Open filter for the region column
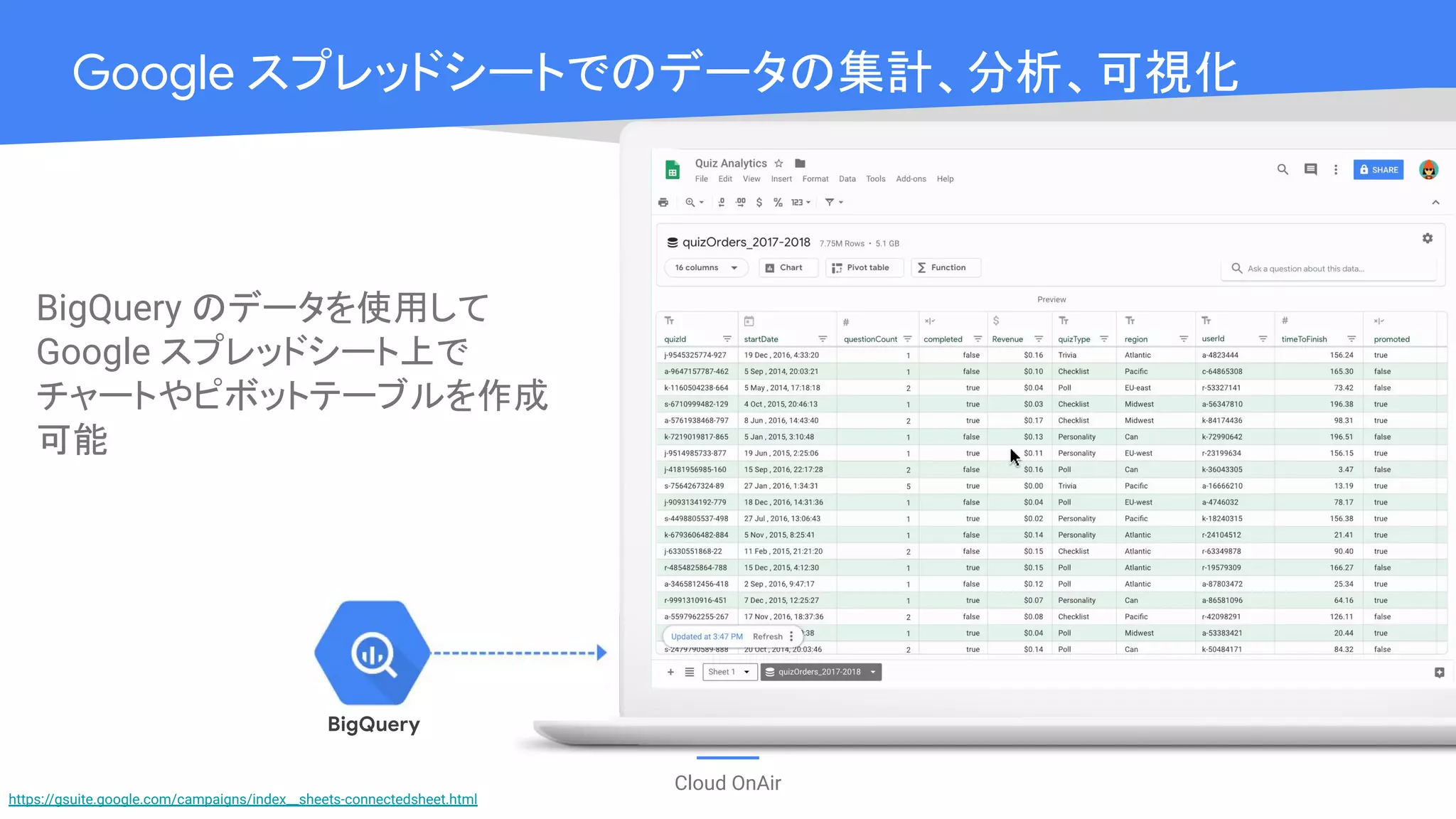Image resolution: width=1456 pixels, height=819 pixels. pos(1184,339)
